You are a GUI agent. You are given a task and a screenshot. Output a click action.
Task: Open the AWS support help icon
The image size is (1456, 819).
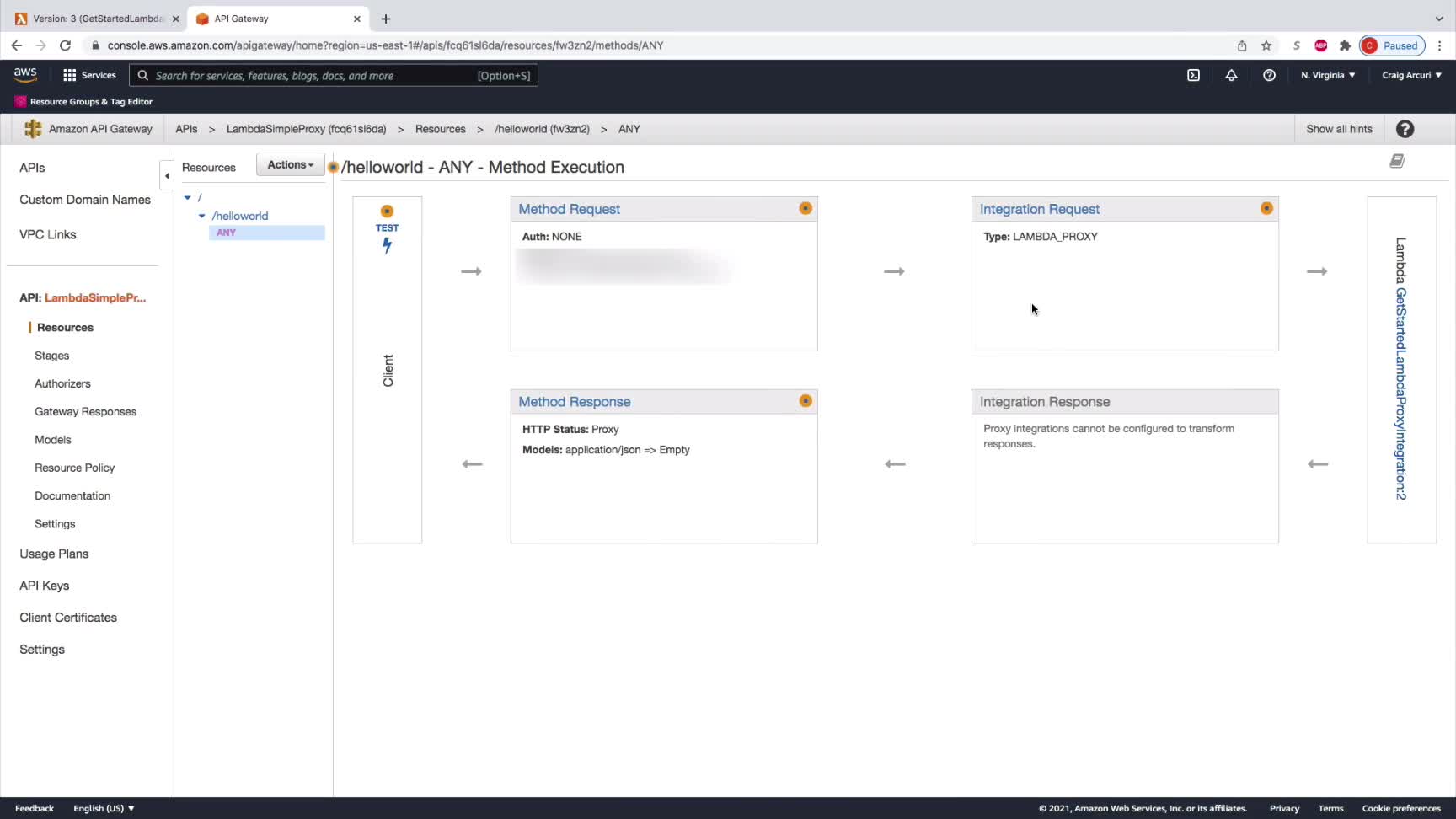1269,75
